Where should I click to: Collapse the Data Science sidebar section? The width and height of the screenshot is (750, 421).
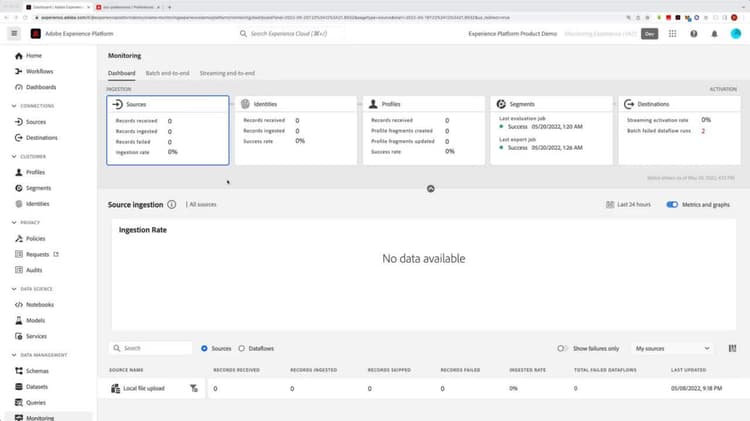coord(14,289)
